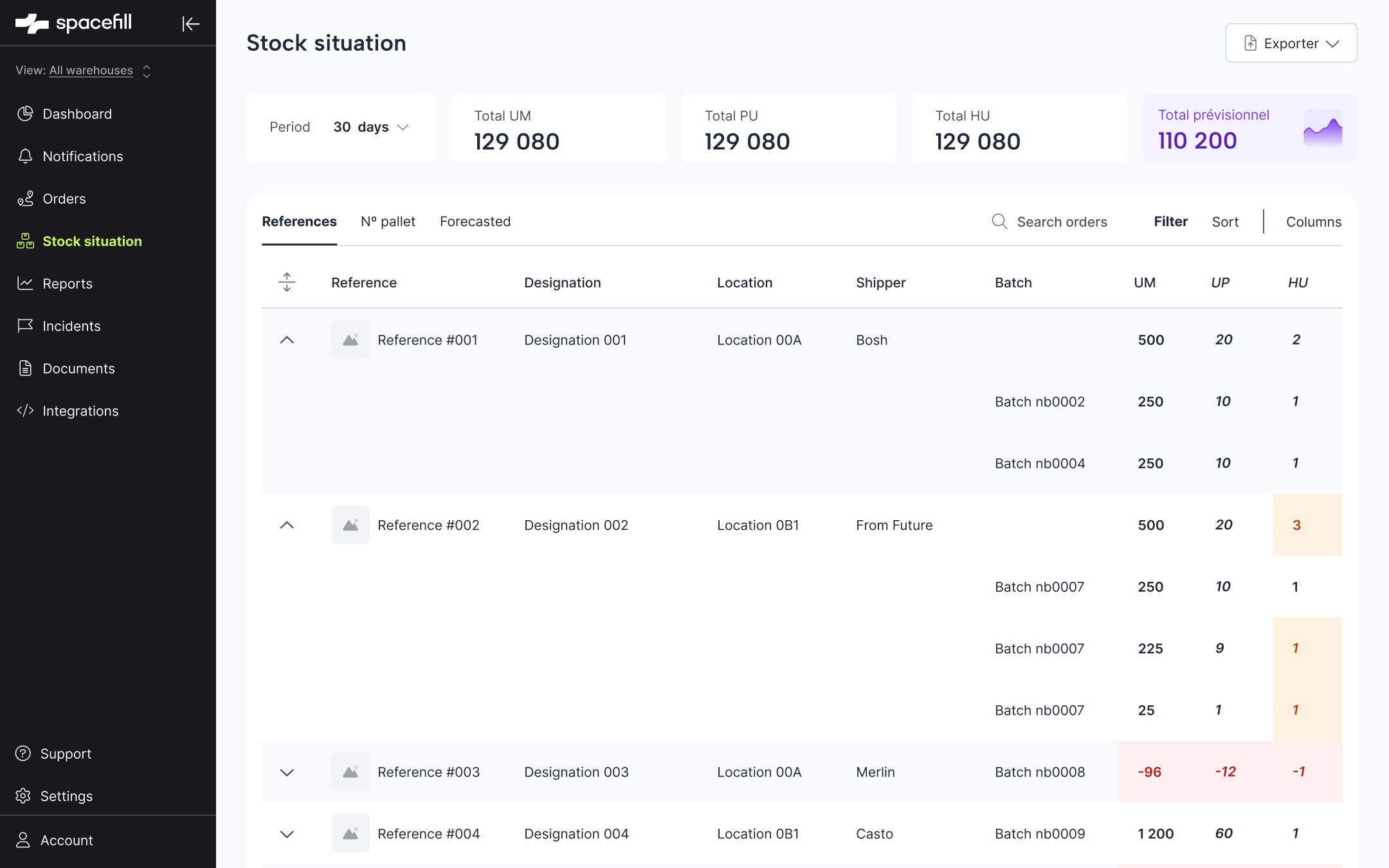Open Notifications in the sidebar
Viewport: 1389px width, 868px height.
click(x=83, y=156)
